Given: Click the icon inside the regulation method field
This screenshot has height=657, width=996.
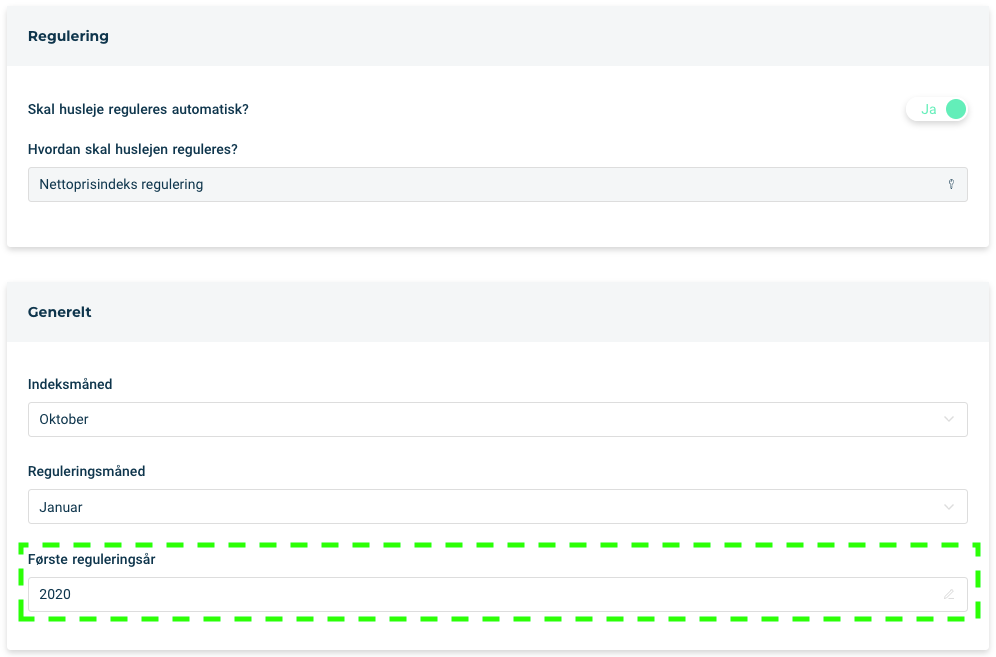Looking at the screenshot, I should coord(951,184).
